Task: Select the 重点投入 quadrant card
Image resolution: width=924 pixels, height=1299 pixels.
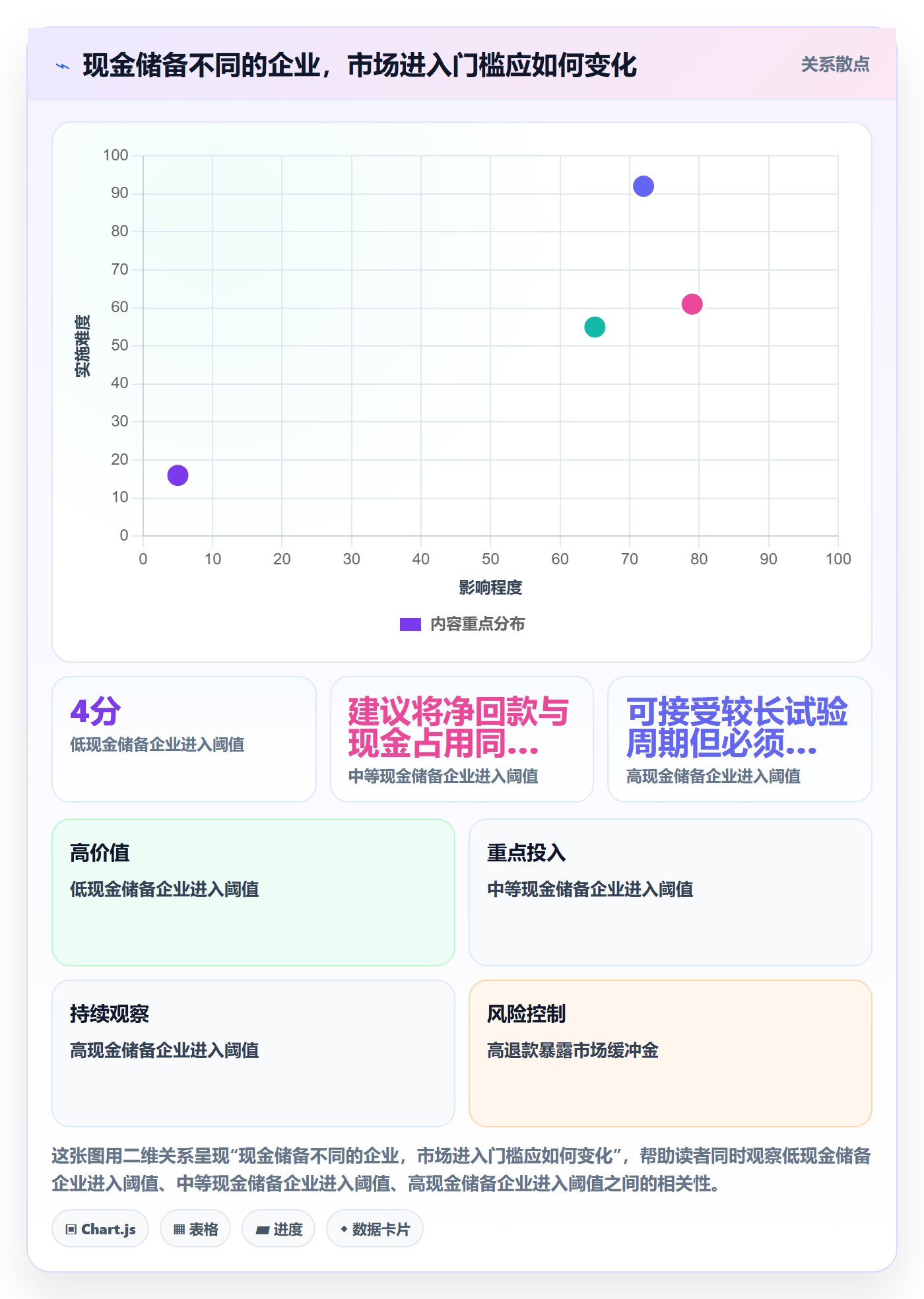Action: click(x=671, y=892)
